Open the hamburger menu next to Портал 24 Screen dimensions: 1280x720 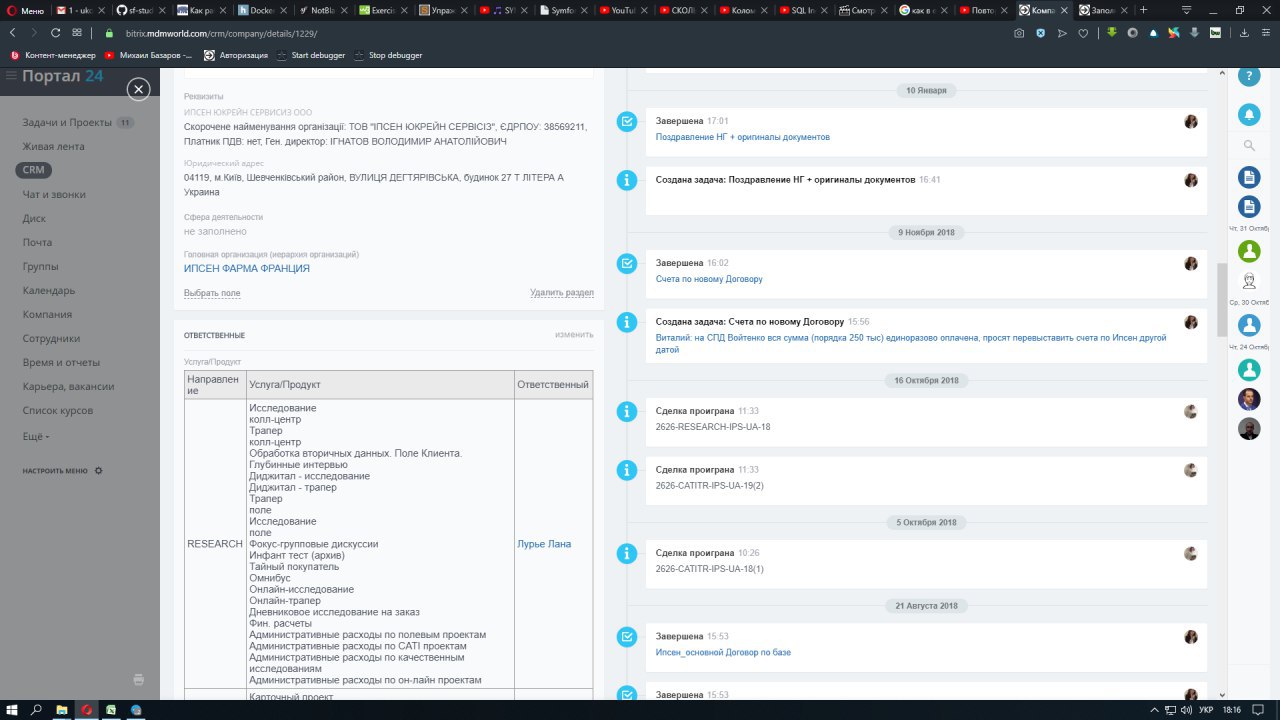point(11,76)
